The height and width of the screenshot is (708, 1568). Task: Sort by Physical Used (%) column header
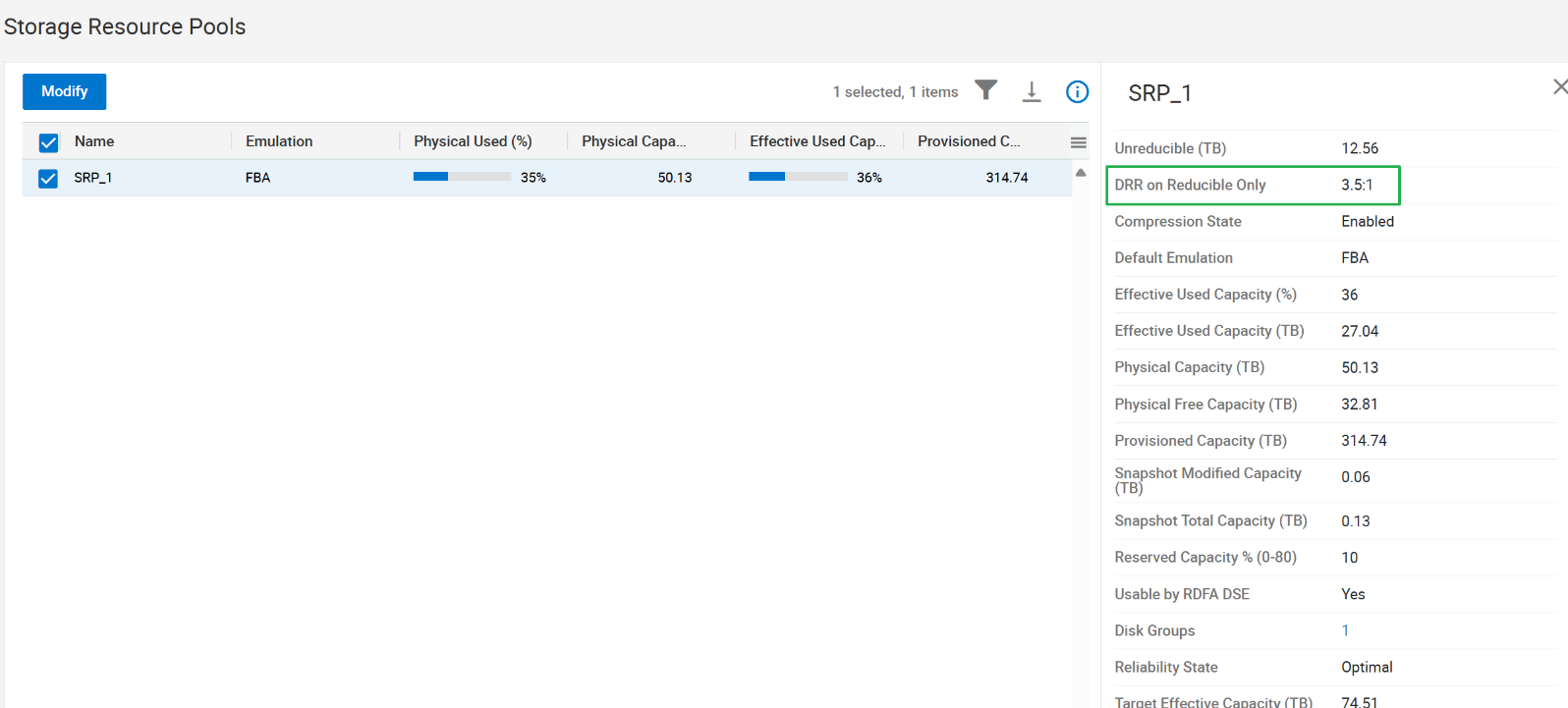pyautogui.click(x=473, y=141)
